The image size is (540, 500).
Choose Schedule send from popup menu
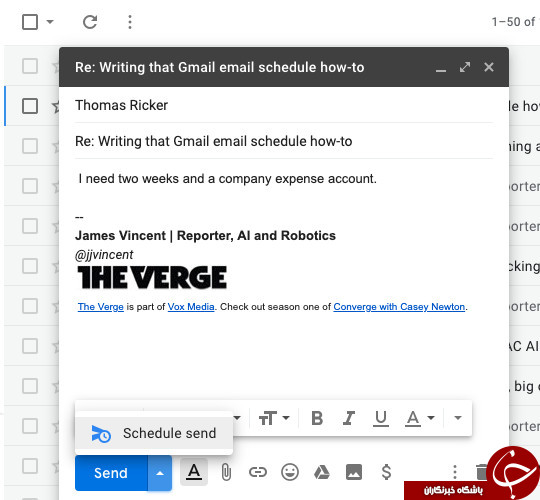[154, 433]
